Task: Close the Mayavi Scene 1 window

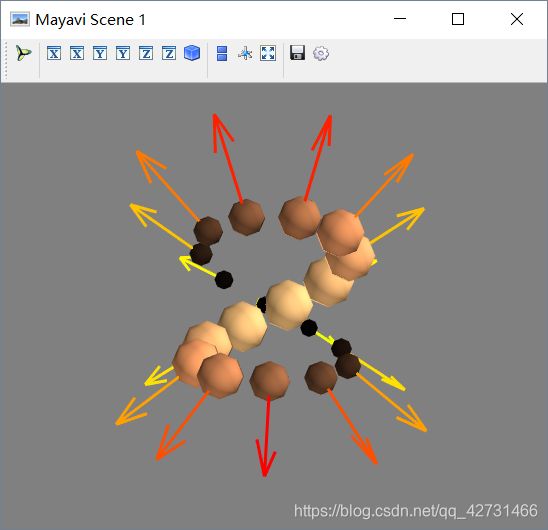Action: (517, 19)
